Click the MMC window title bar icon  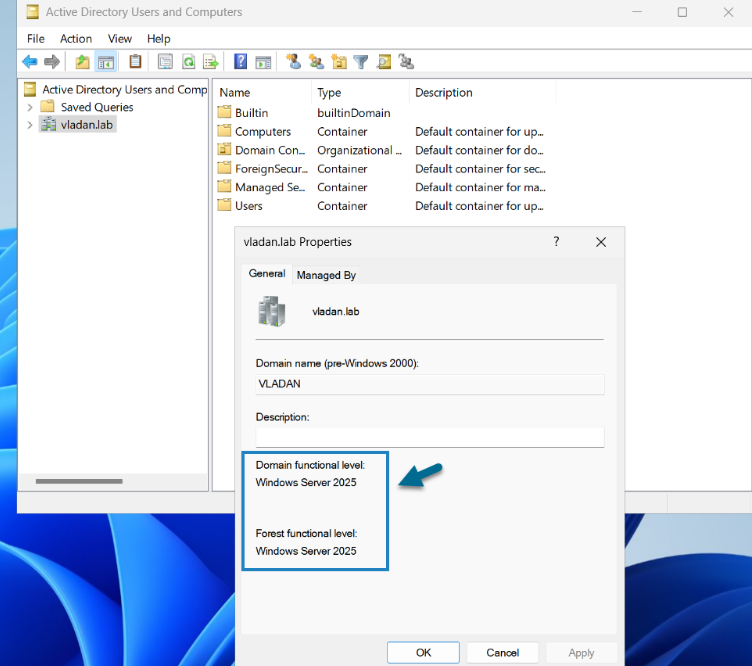pyautogui.click(x=33, y=12)
